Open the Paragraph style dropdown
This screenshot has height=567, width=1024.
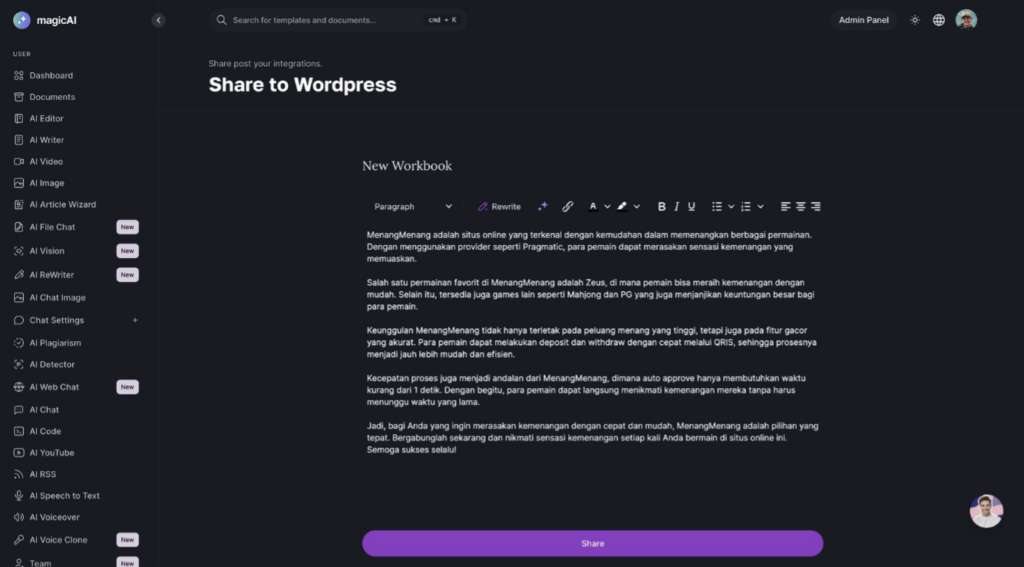(x=413, y=206)
